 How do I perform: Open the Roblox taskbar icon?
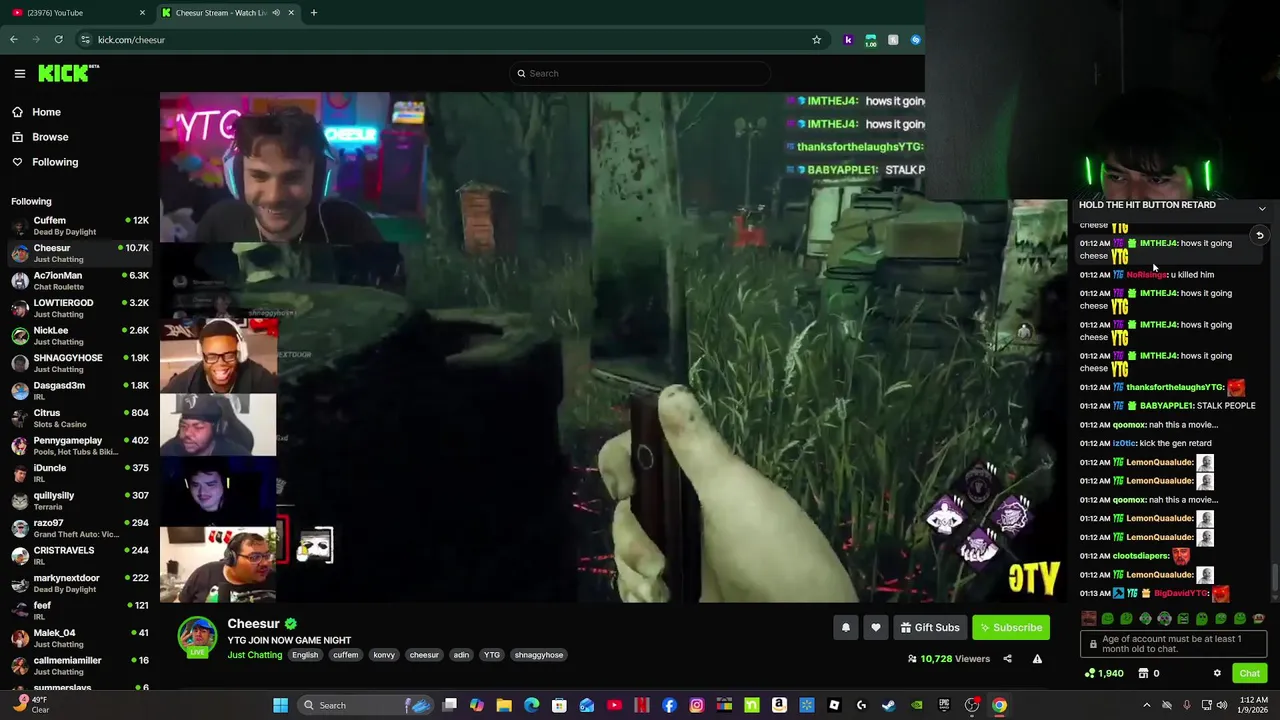(x=834, y=705)
